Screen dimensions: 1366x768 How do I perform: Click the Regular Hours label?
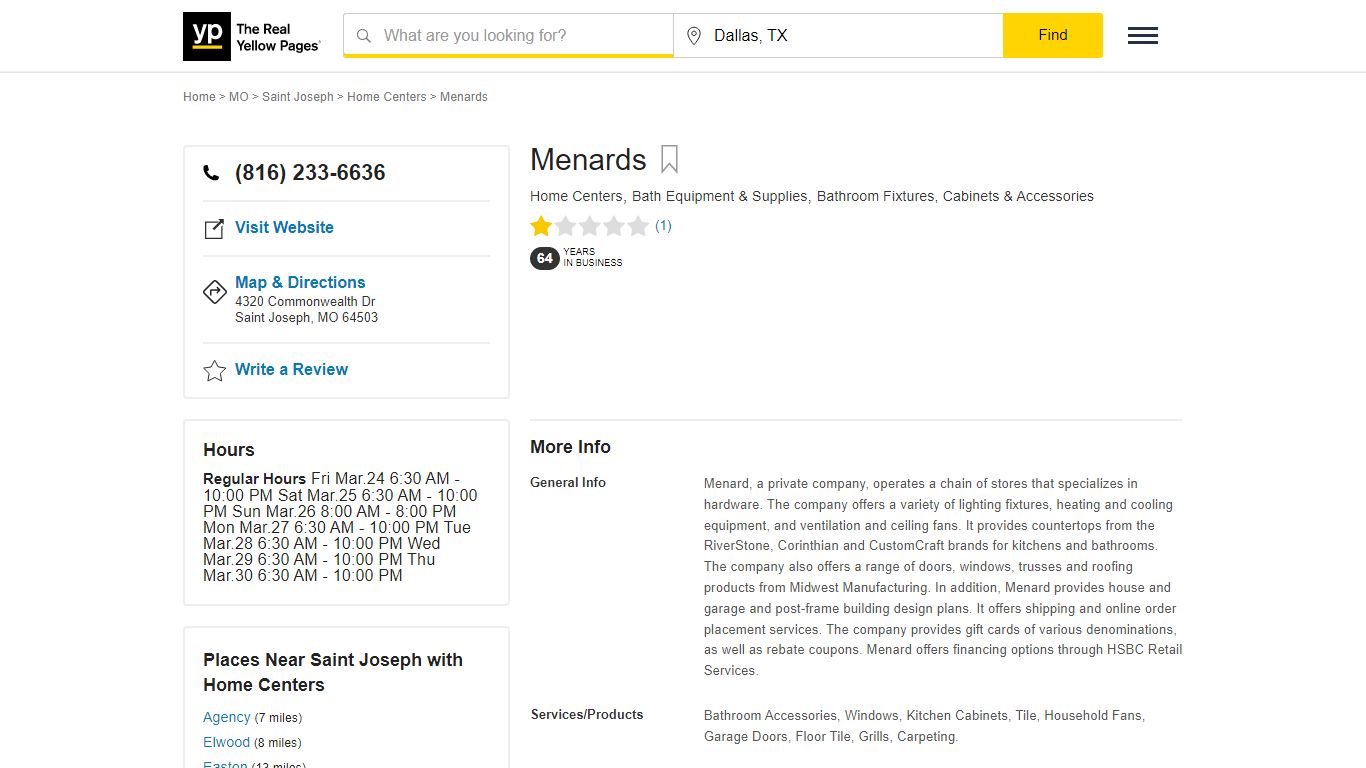pyautogui.click(x=254, y=479)
